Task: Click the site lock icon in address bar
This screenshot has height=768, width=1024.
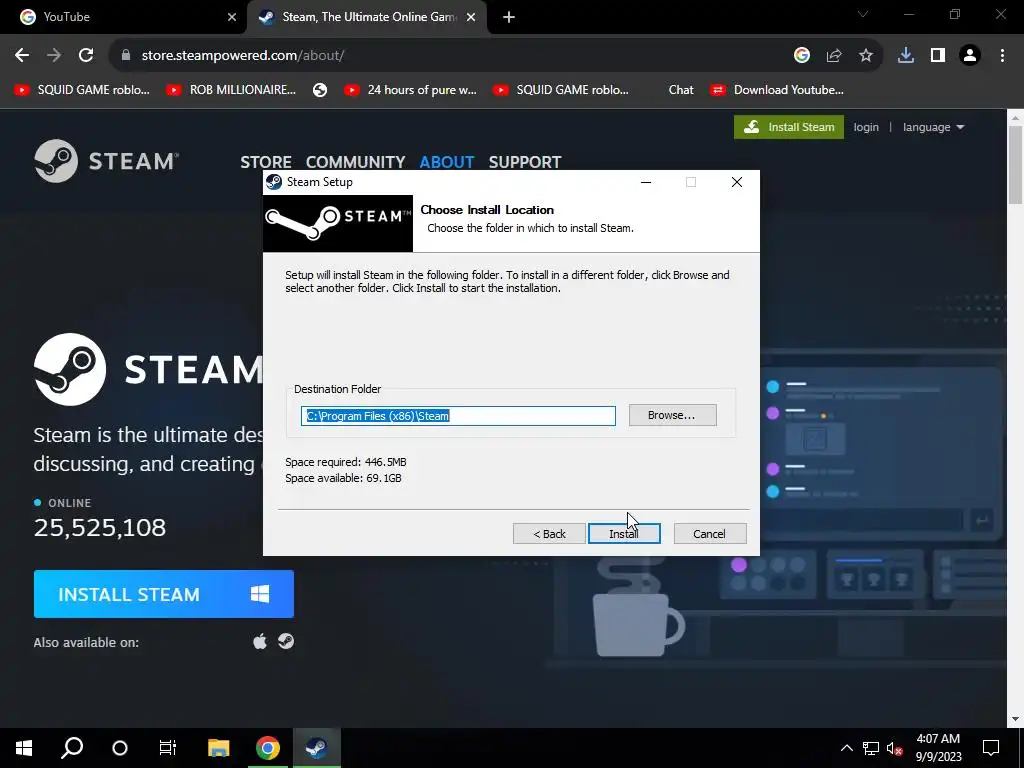Action: coord(126,56)
